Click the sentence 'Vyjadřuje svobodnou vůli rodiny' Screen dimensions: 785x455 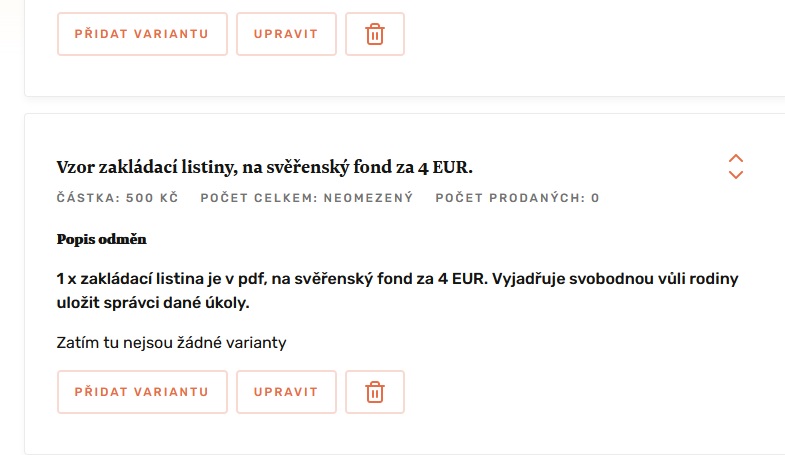tap(615, 279)
